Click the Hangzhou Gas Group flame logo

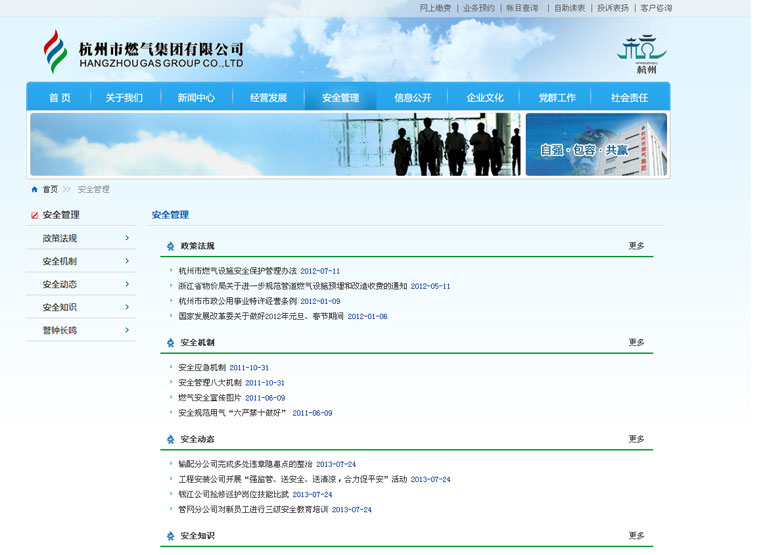tap(54, 51)
